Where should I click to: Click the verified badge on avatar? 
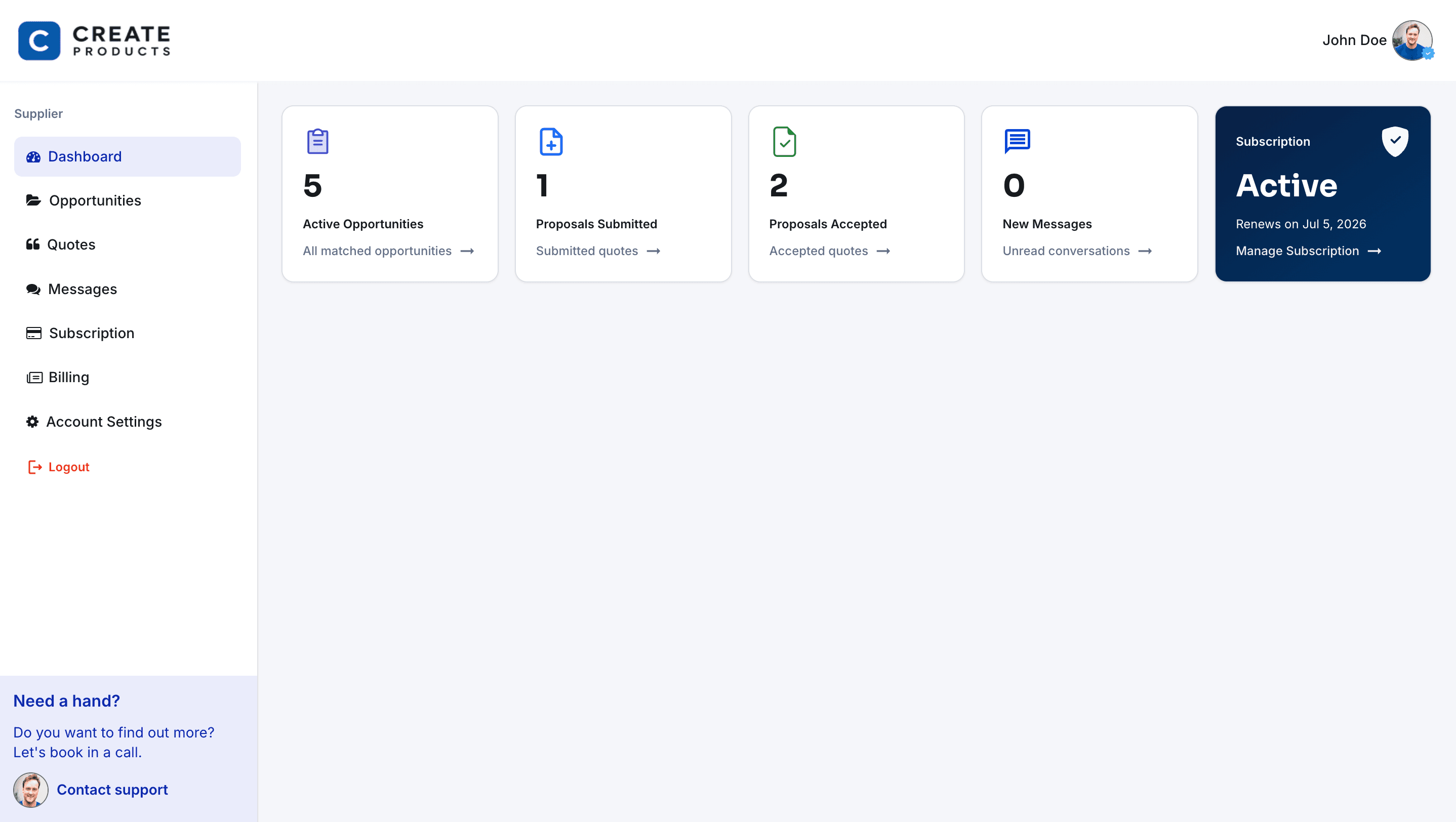(1428, 54)
